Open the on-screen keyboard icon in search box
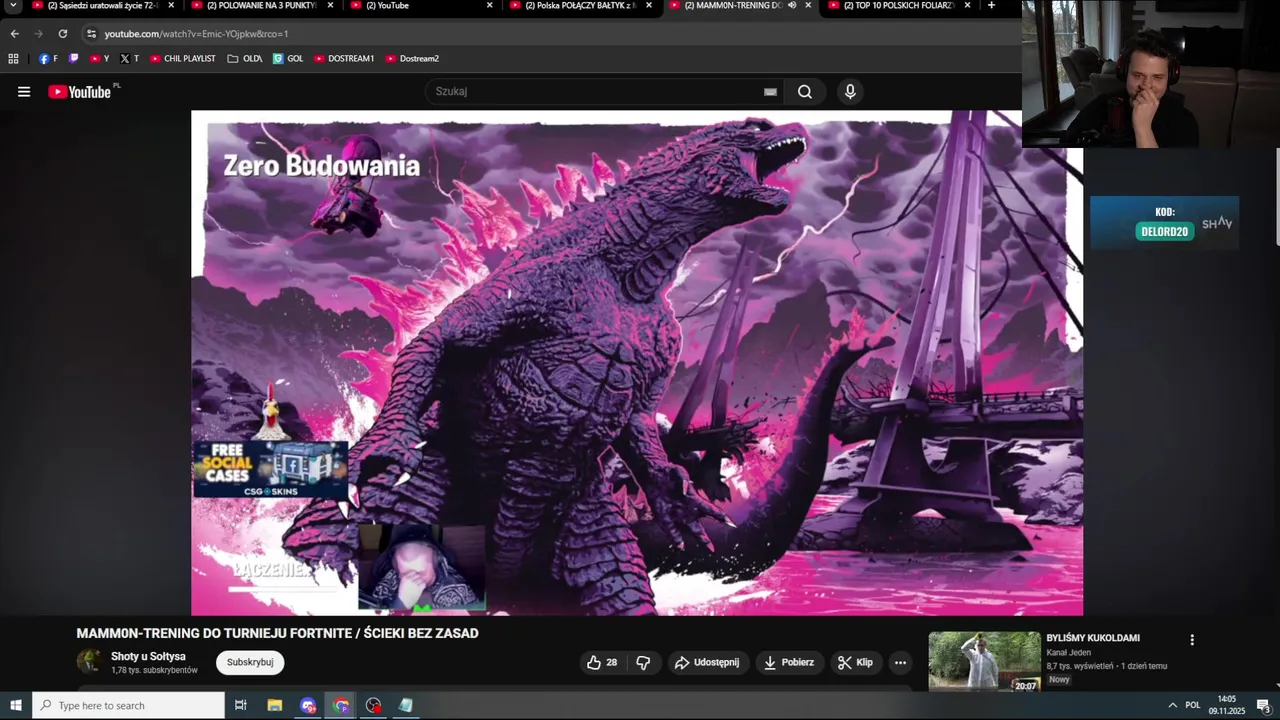 [770, 92]
